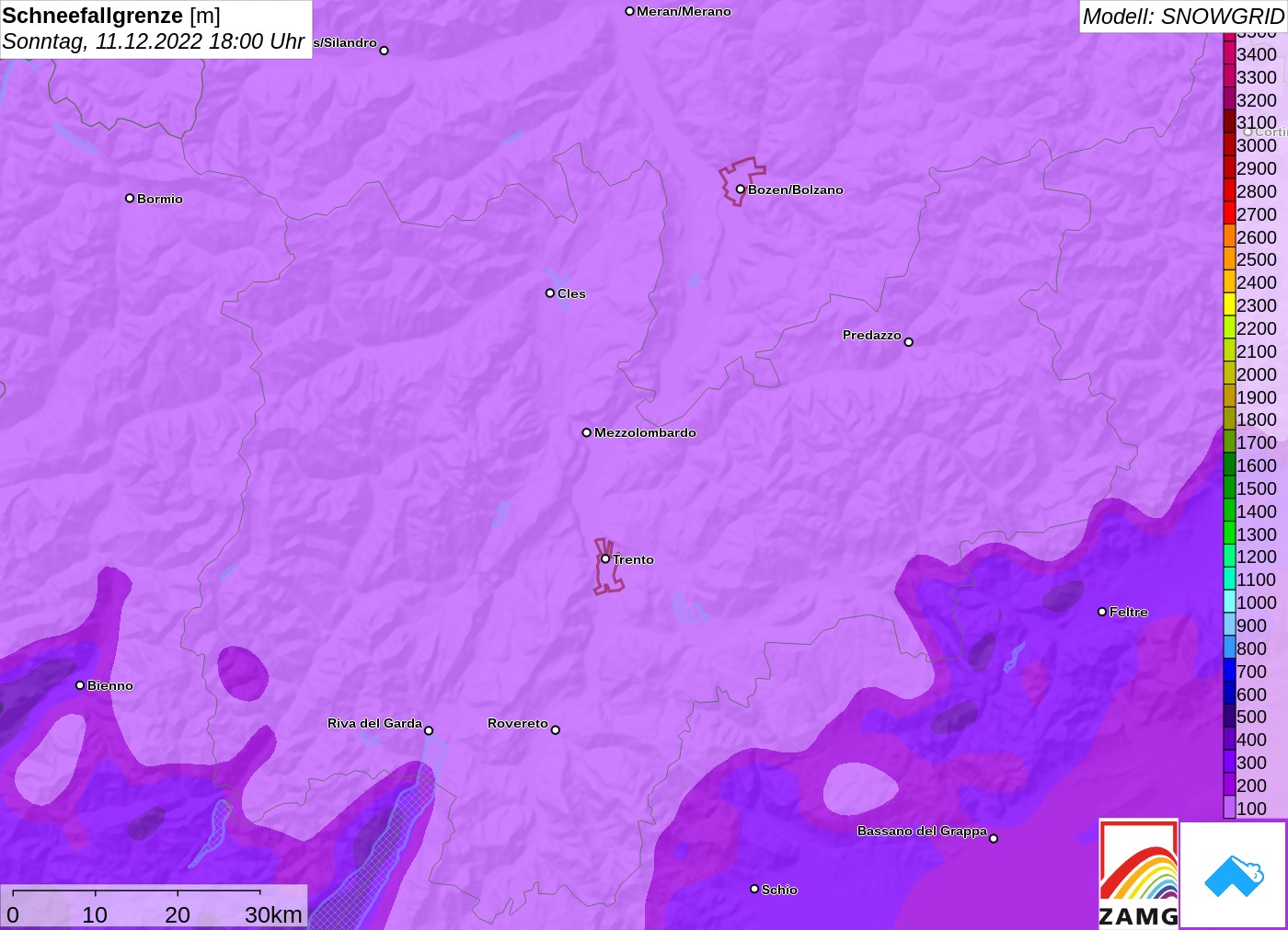The image size is (1288, 930).
Task: Click the 'Modell: SNOWGRID' label
Action: pyautogui.click(x=1183, y=17)
